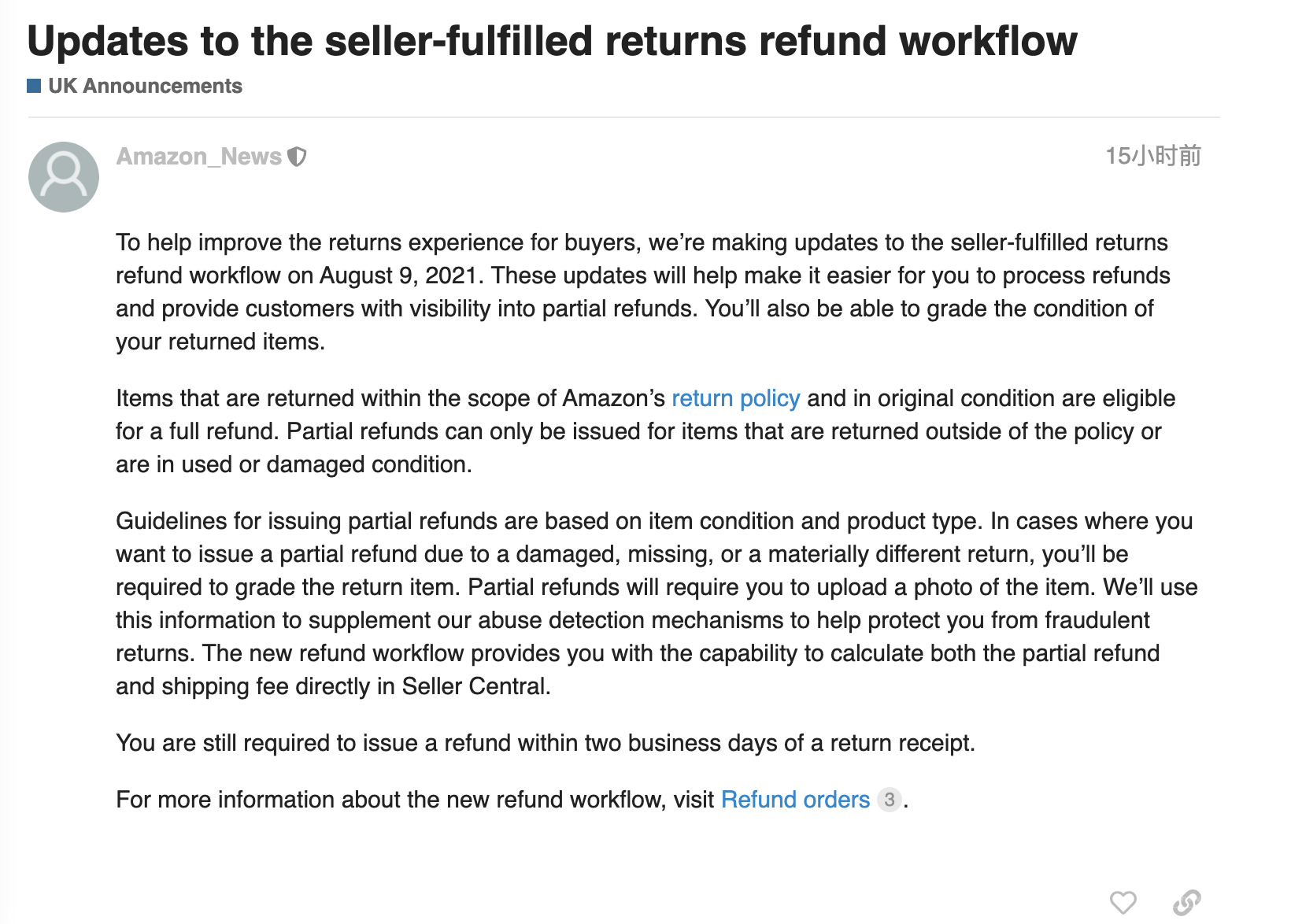Click the 'Guidelines for issuing partial refunds' paragraph

tap(657, 604)
